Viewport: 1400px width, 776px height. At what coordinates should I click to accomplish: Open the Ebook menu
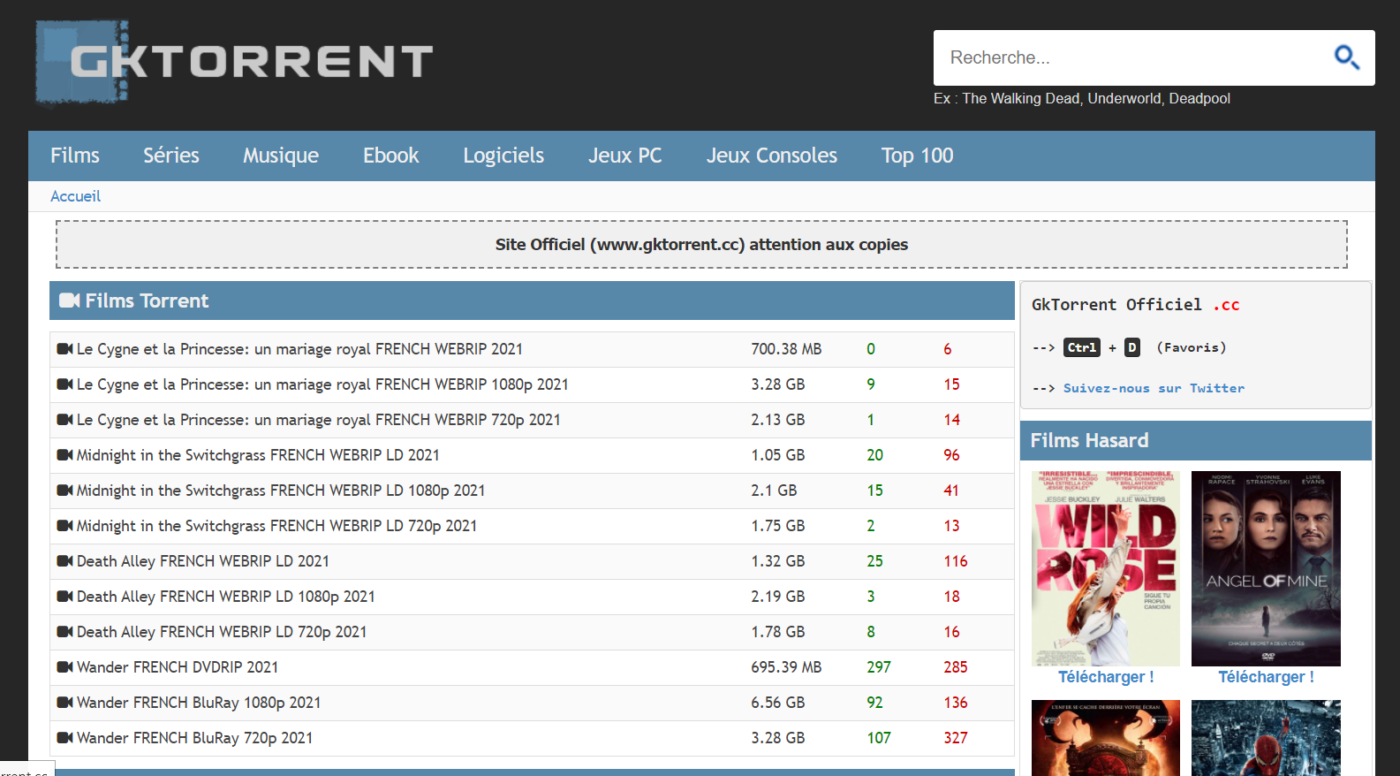tap(391, 155)
